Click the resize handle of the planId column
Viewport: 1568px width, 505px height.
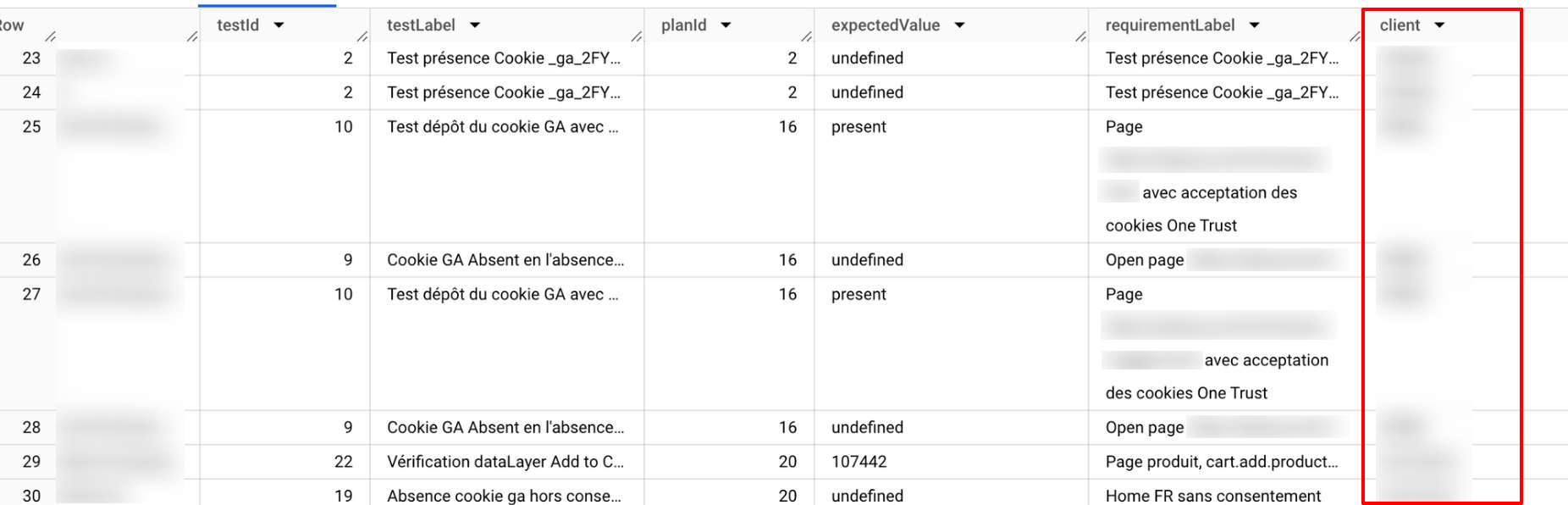click(x=807, y=36)
